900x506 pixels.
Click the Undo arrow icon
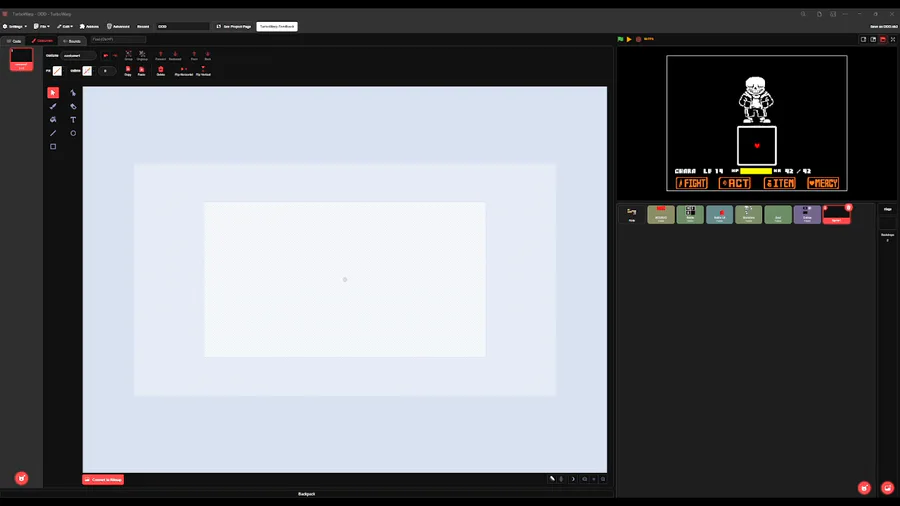pos(106,56)
